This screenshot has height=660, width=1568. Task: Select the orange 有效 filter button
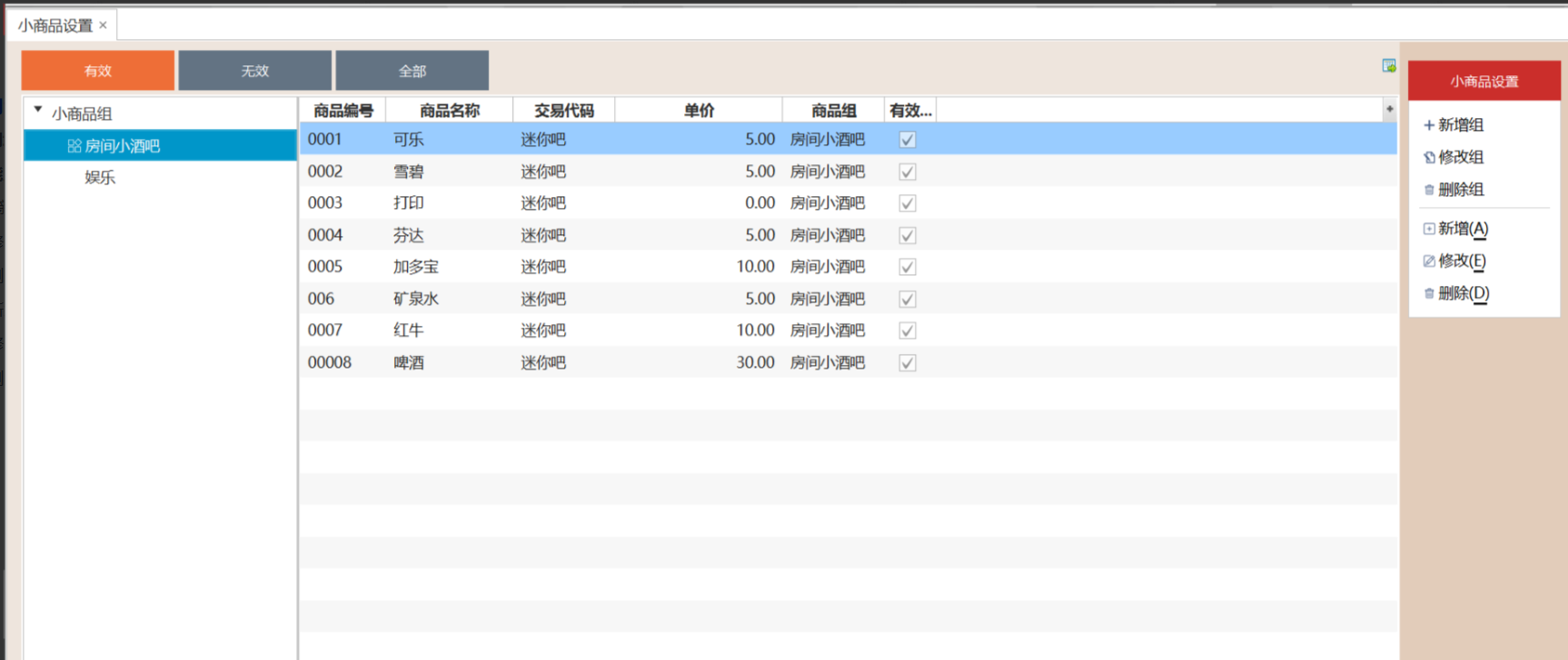(x=97, y=71)
